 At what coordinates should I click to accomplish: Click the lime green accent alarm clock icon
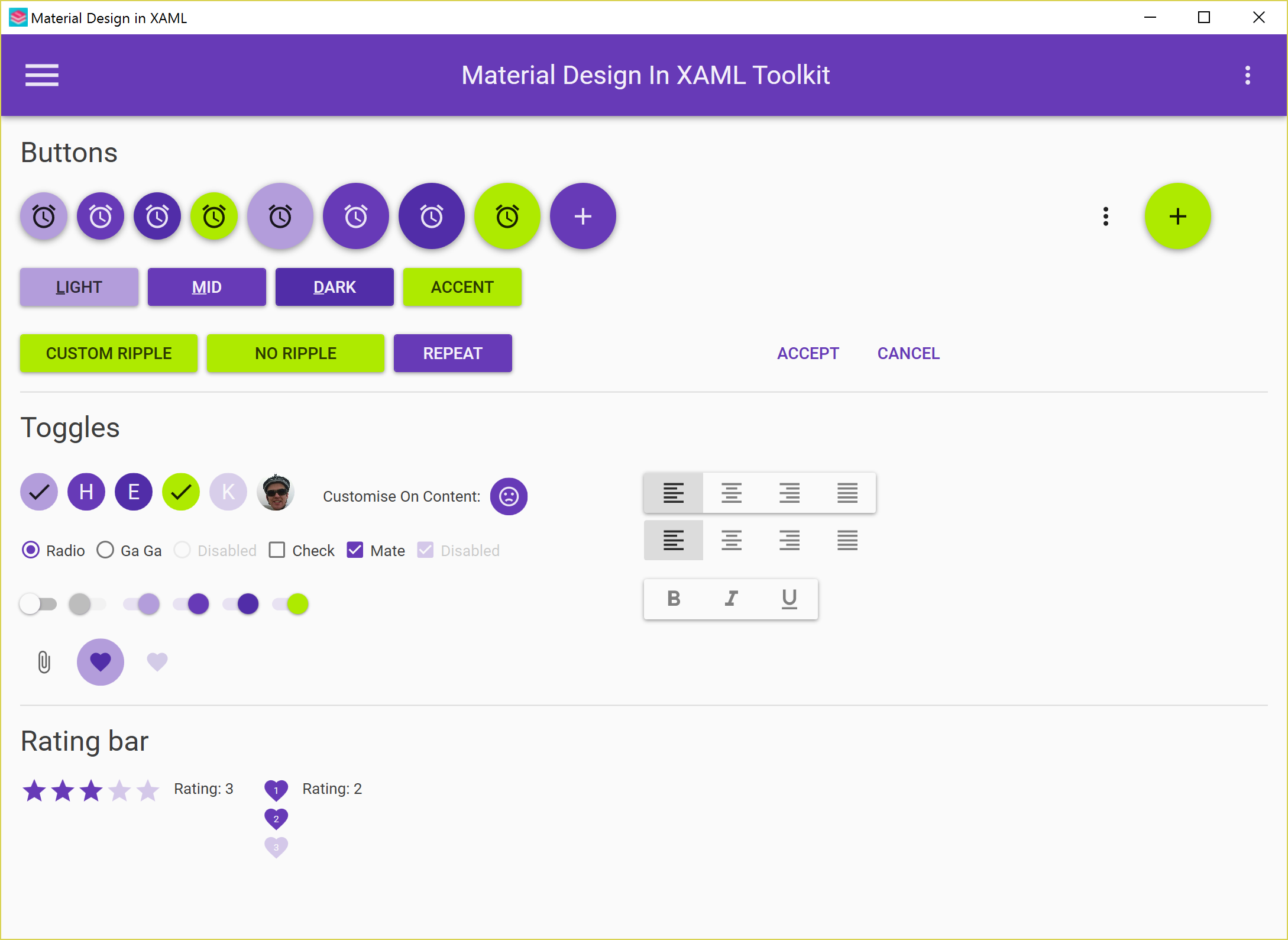click(507, 216)
